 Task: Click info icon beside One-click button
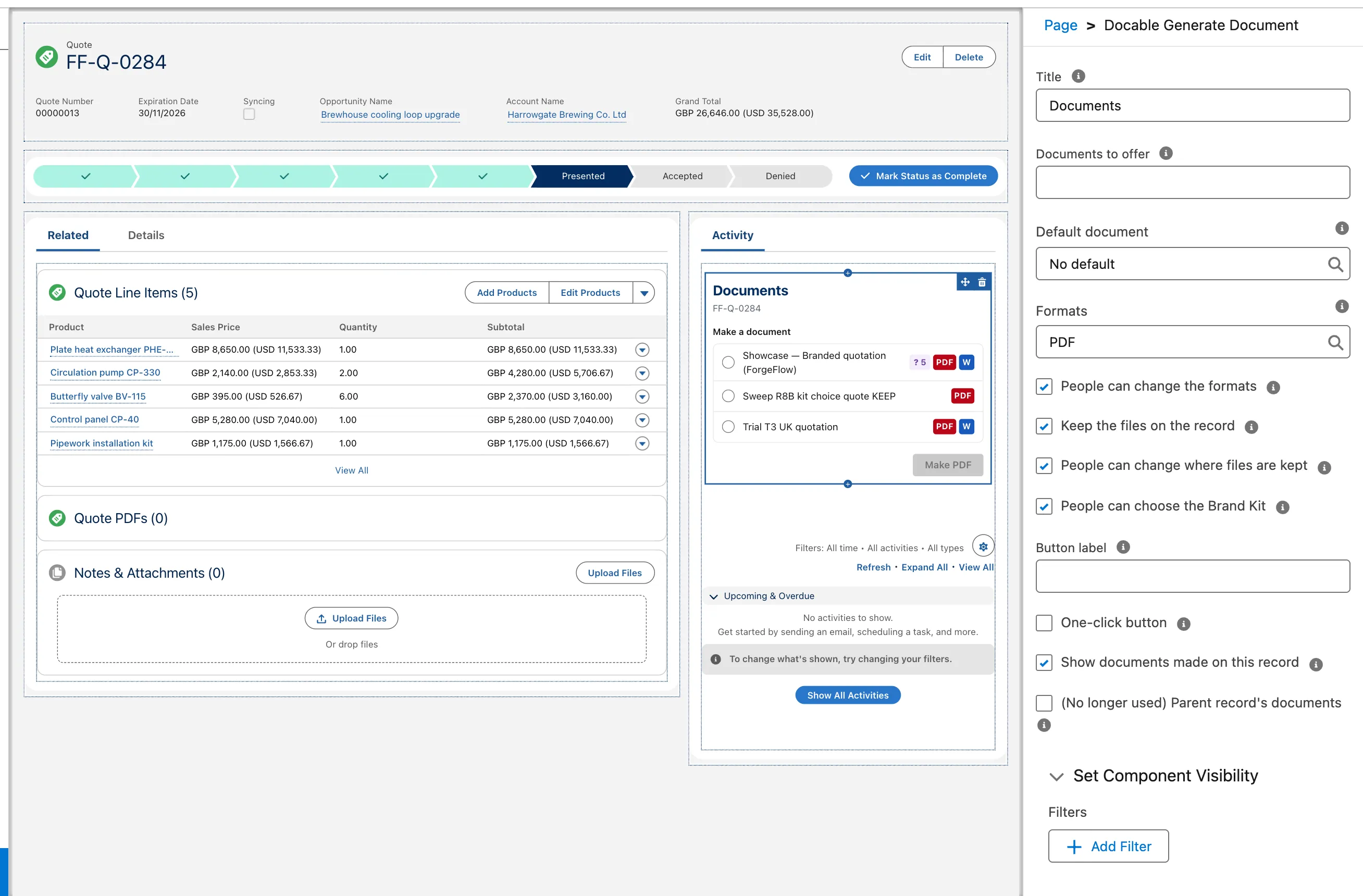pyautogui.click(x=1183, y=624)
